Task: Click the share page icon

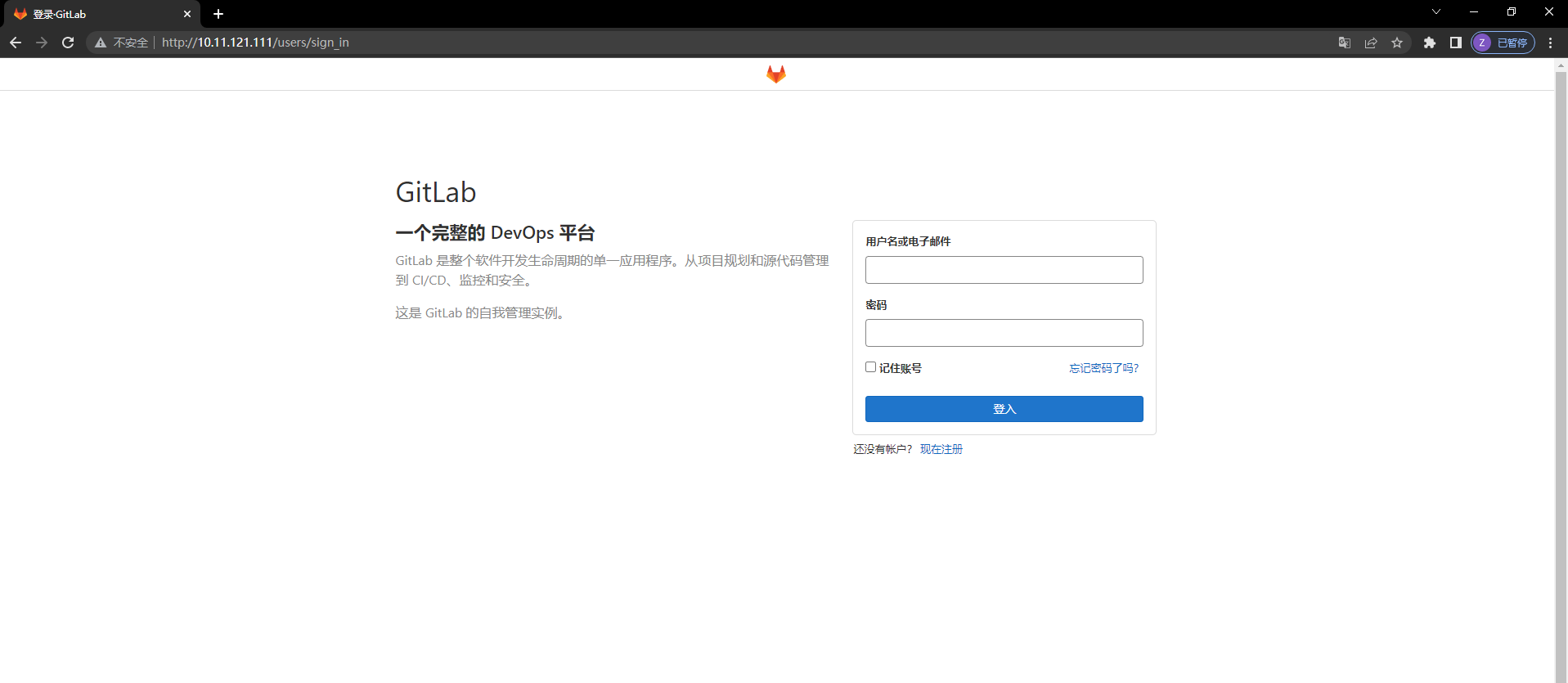Action: click(x=1371, y=43)
